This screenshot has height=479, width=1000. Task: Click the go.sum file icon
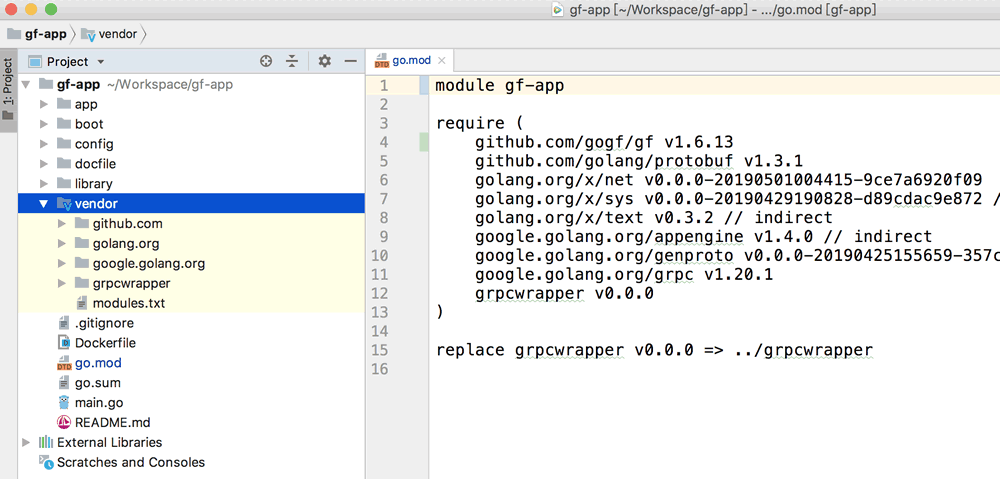click(x=64, y=383)
